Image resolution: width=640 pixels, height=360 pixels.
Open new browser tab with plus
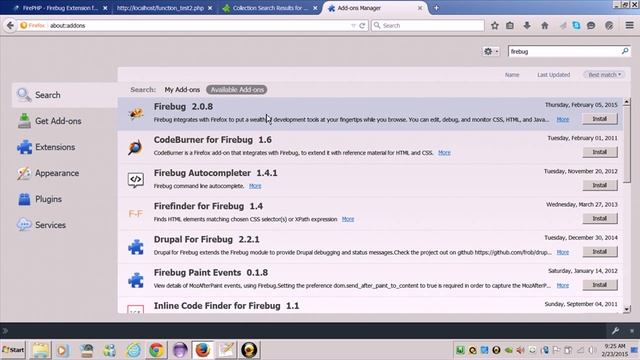[x=436, y=8]
